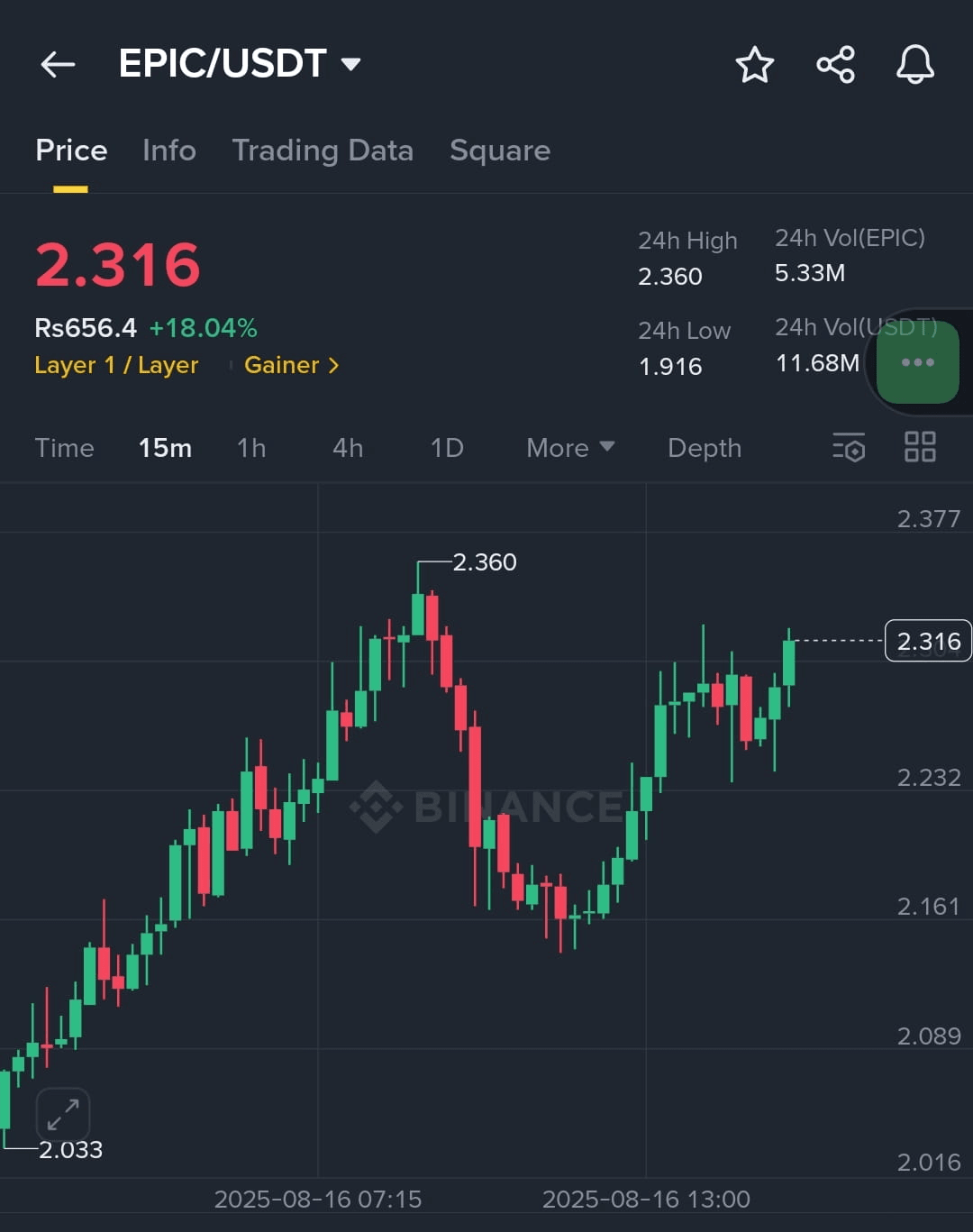
Task: Tap the 24h Vol(USDT) value 11.68M
Action: [x=817, y=363]
